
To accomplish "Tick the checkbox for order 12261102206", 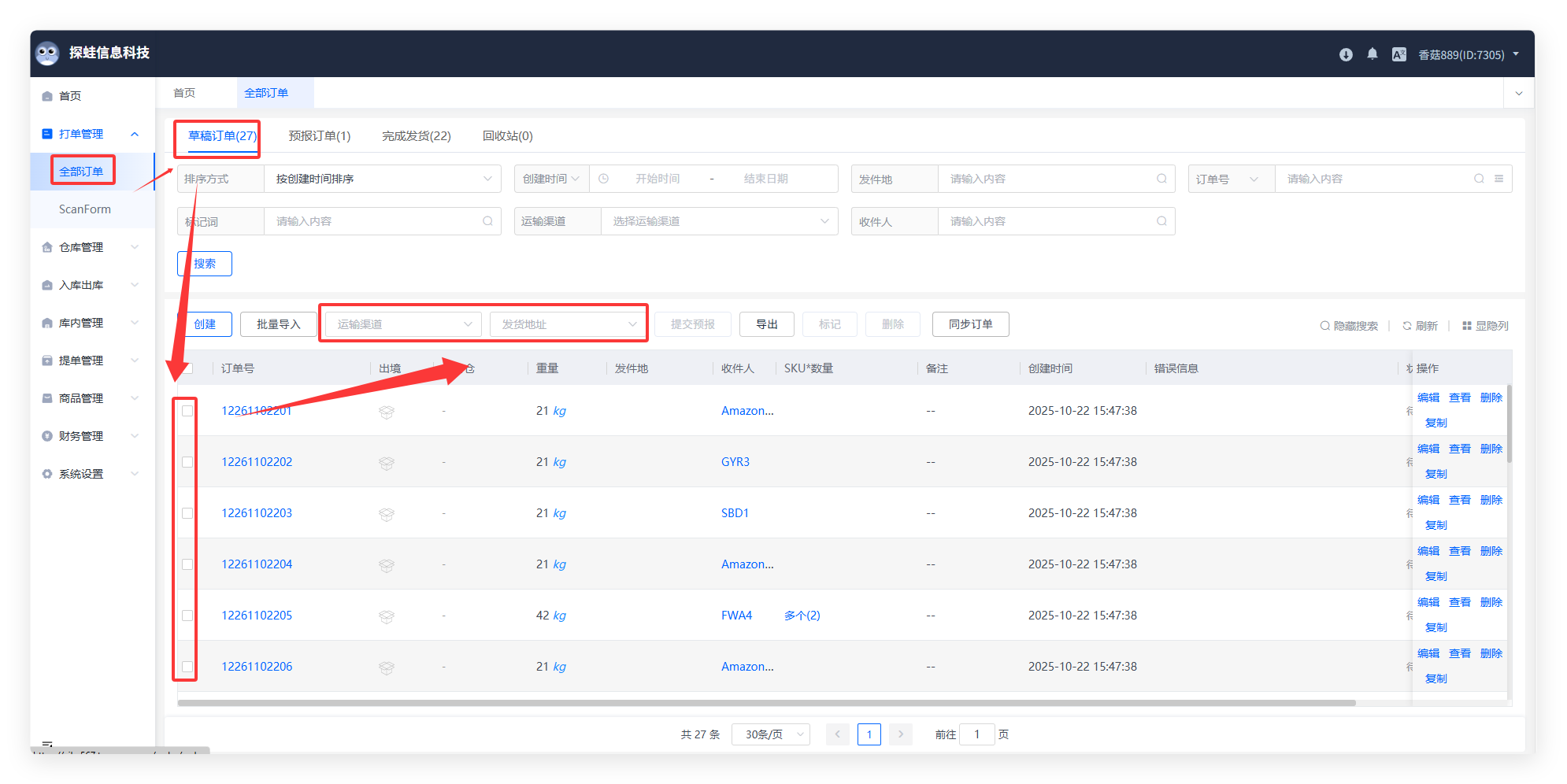I will tap(187, 667).
